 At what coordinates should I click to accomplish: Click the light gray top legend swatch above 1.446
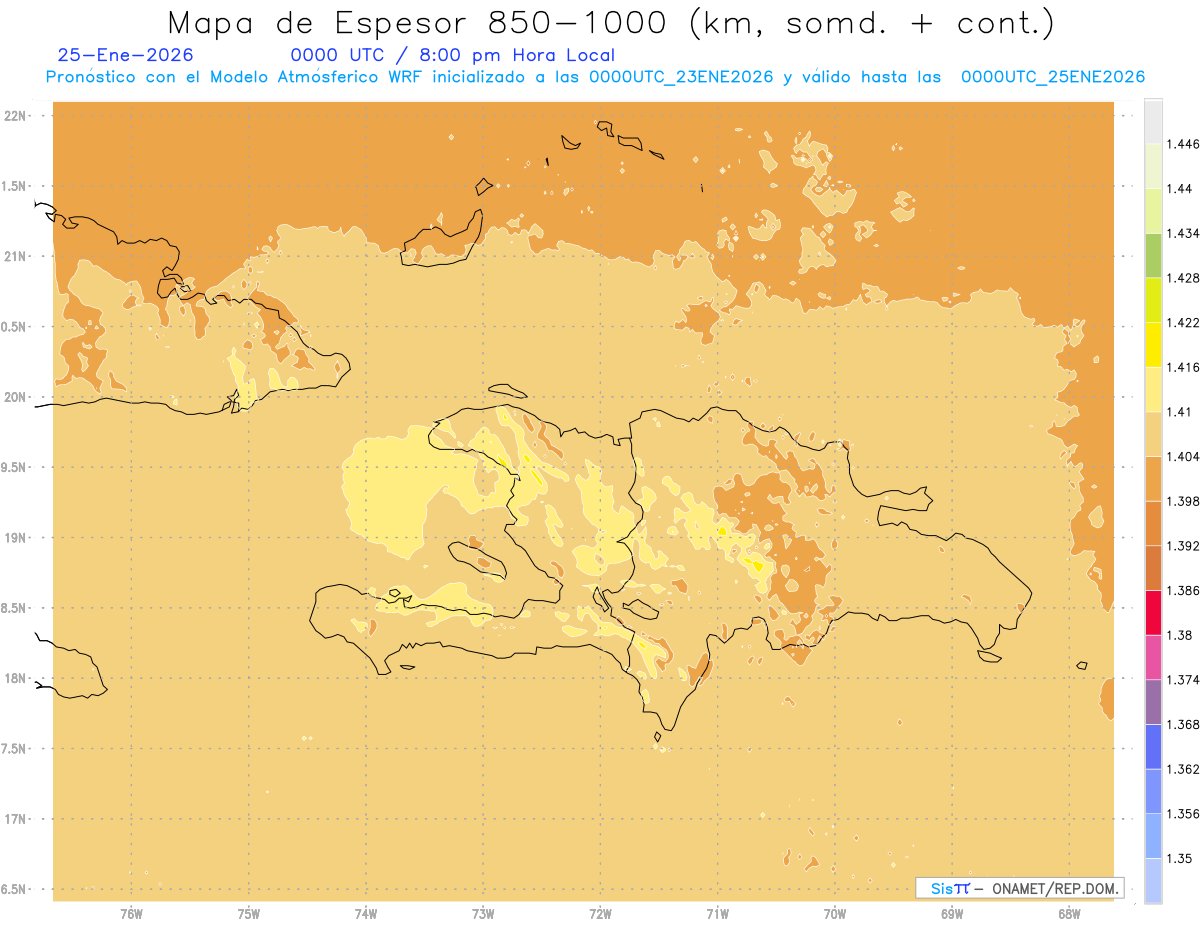pyautogui.click(x=1153, y=122)
